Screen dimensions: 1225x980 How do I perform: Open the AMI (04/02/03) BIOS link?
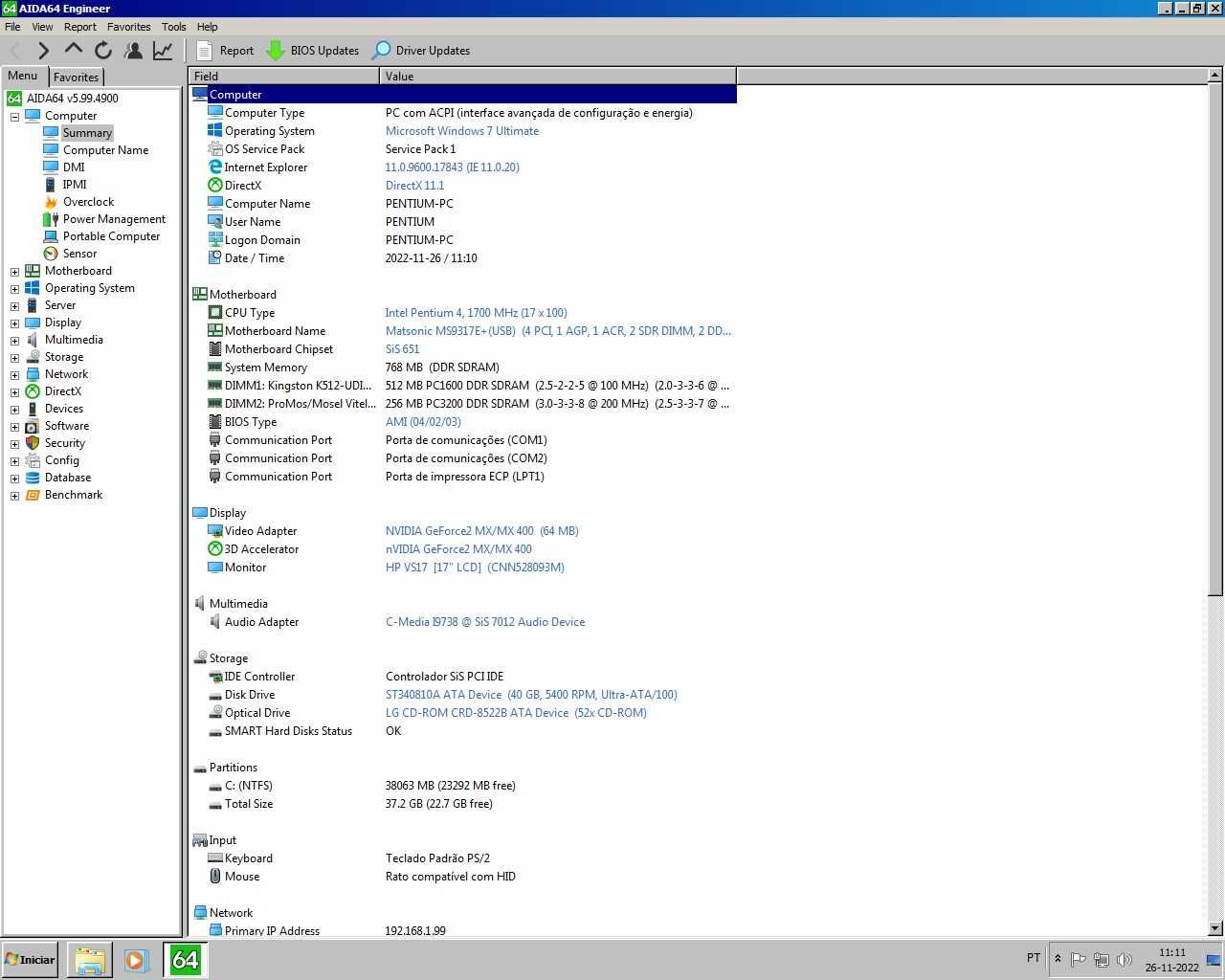click(422, 422)
